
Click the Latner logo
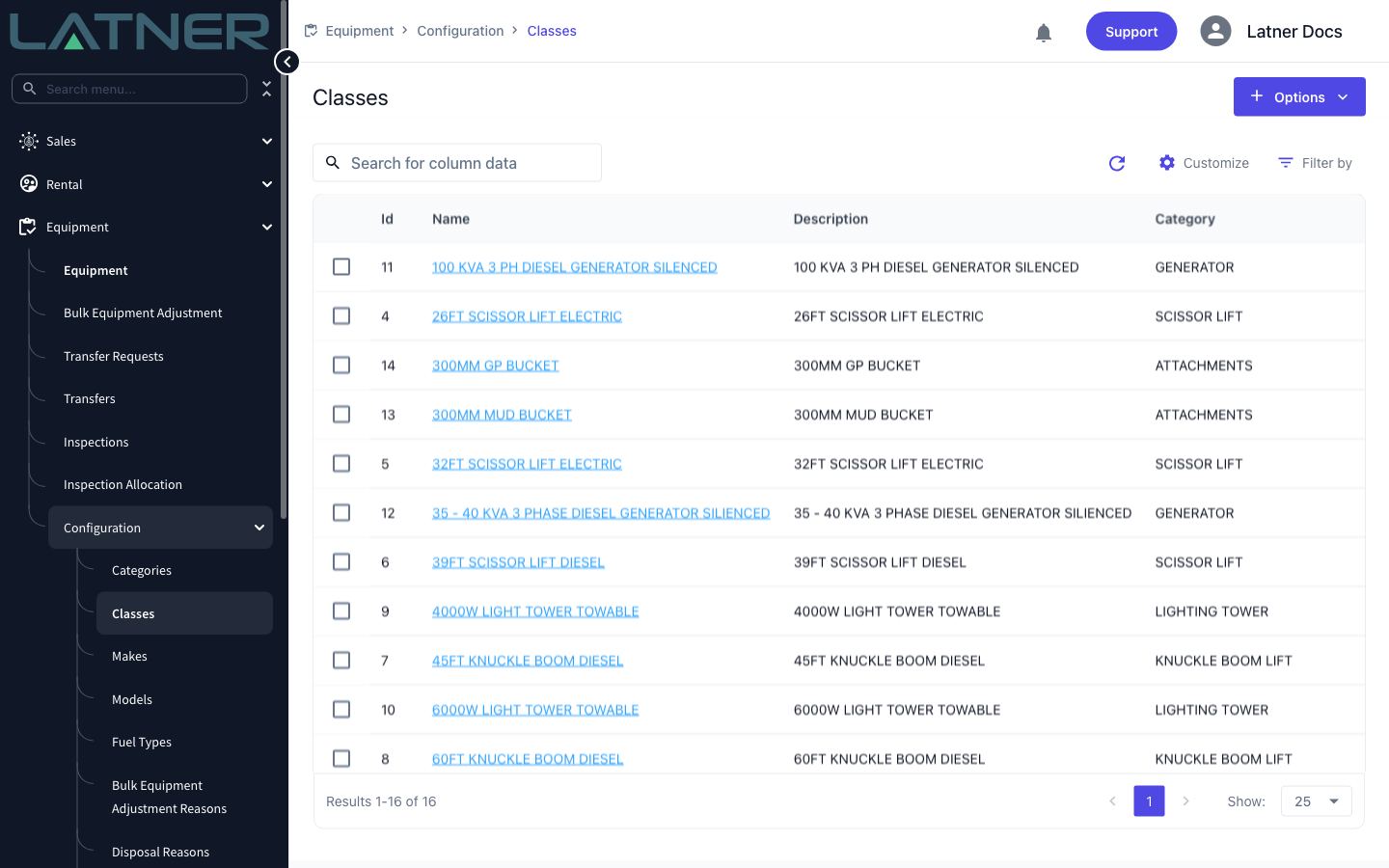pyautogui.click(x=140, y=30)
